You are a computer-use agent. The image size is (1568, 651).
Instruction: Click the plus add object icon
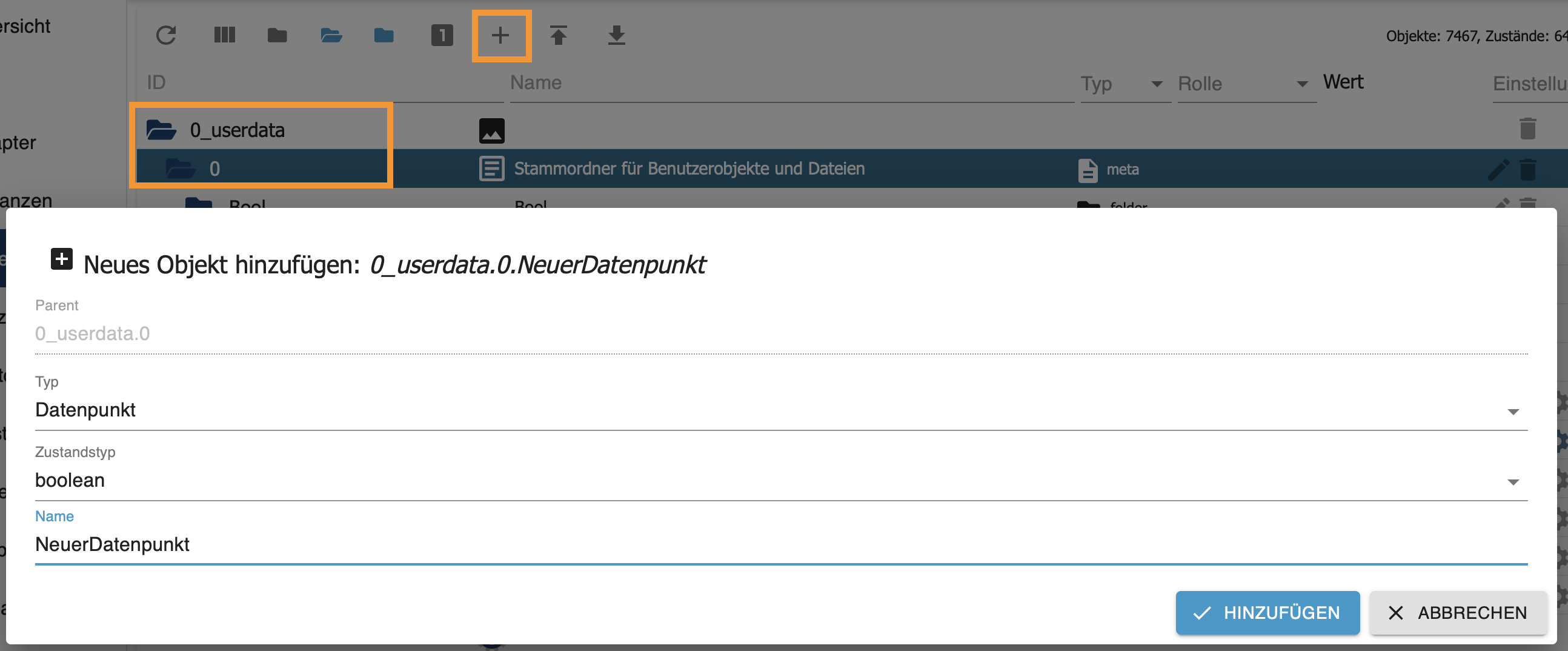click(x=500, y=35)
